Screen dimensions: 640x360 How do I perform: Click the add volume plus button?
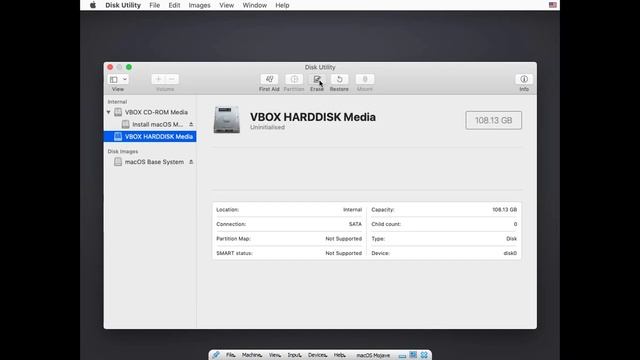pos(158,79)
